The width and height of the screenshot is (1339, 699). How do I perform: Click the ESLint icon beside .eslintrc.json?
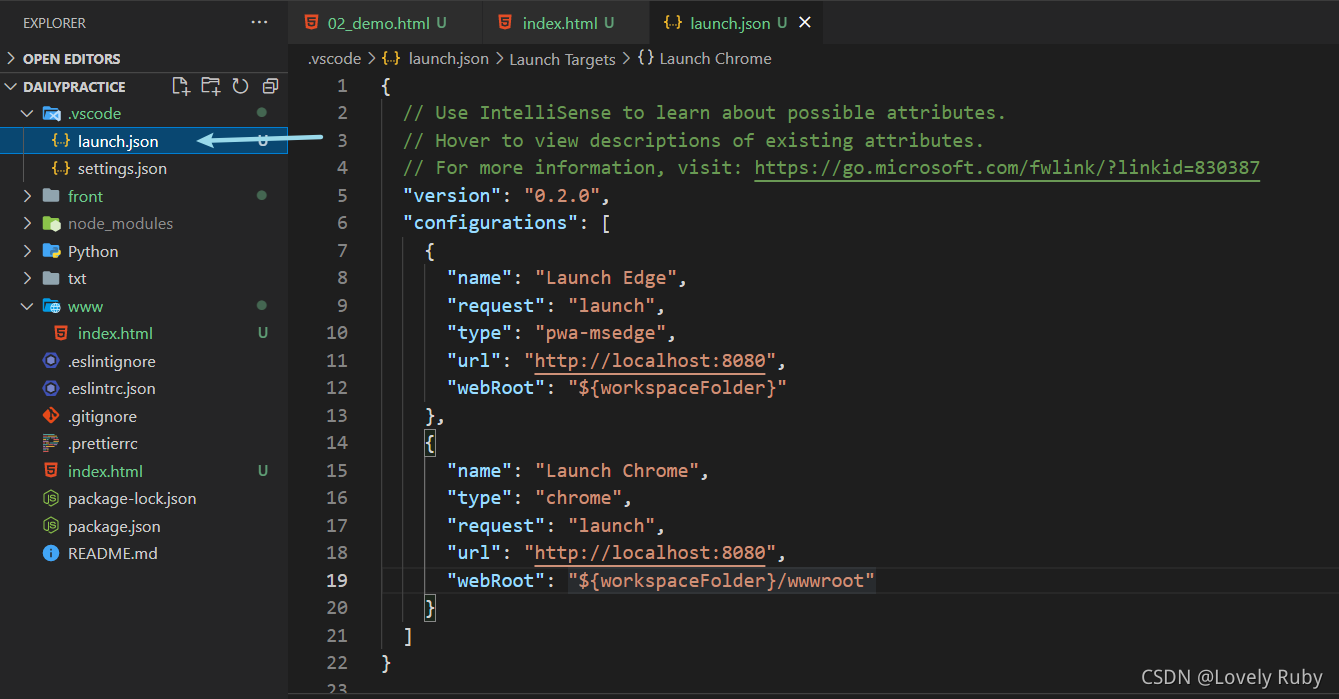[x=51, y=389]
